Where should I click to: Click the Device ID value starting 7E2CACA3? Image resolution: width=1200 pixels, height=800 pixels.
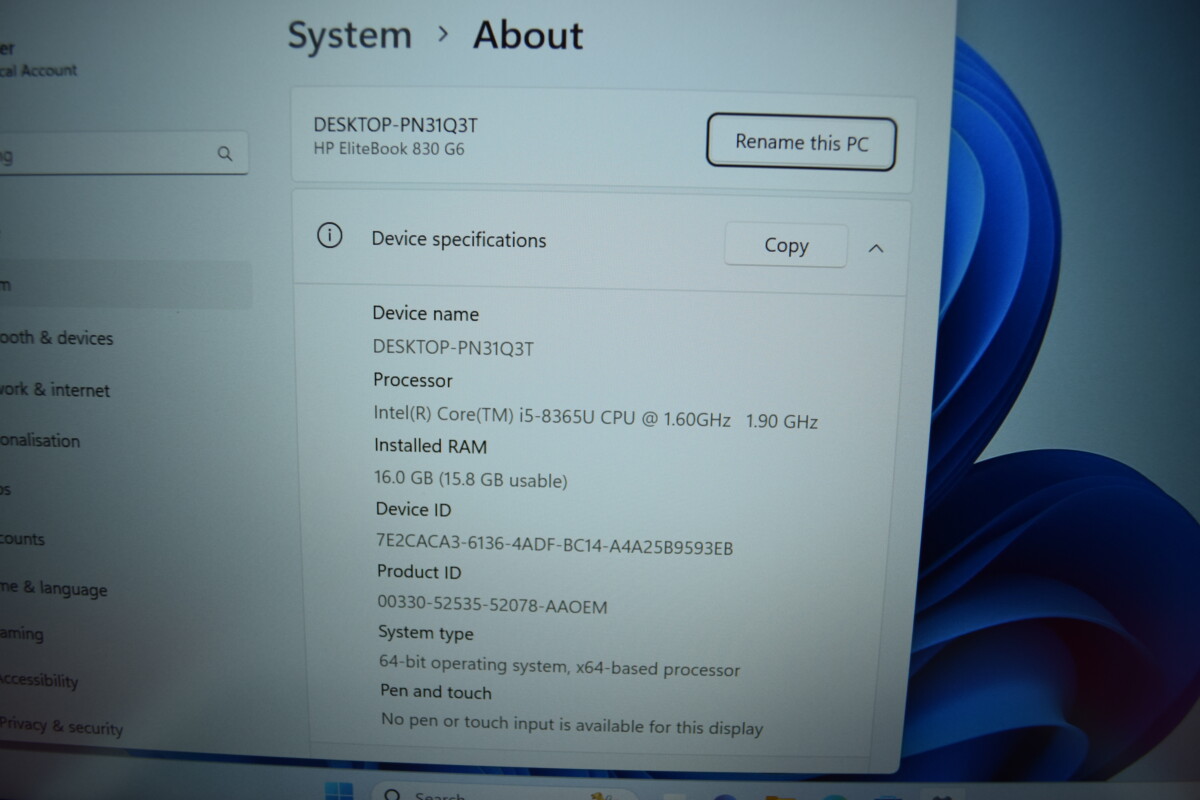[x=555, y=546]
